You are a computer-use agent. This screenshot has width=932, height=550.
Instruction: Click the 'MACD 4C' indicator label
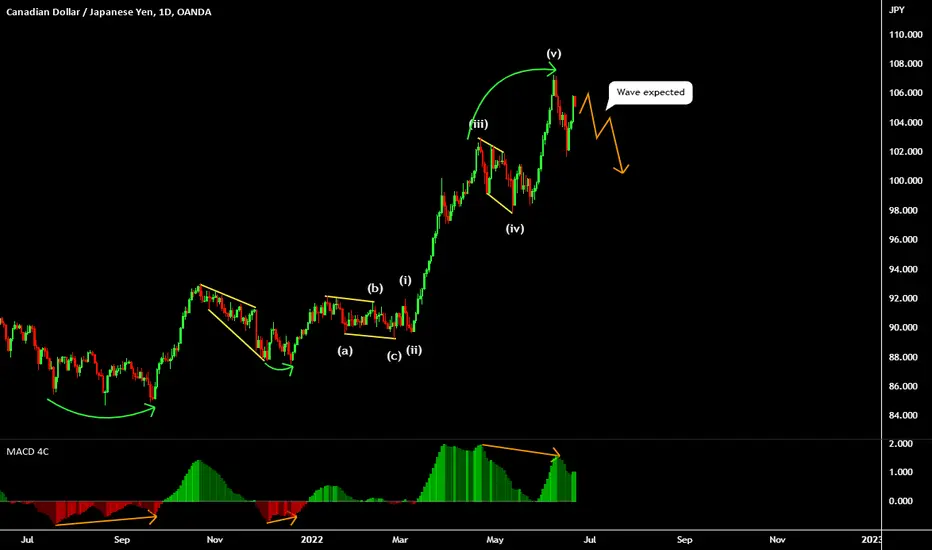click(27, 451)
